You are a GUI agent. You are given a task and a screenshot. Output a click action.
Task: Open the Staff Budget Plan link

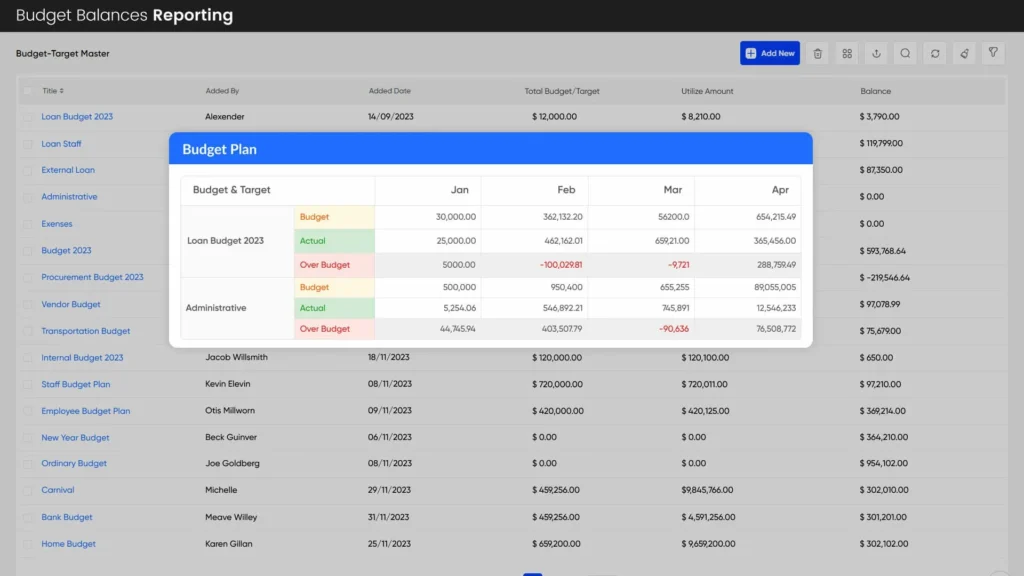tap(75, 384)
